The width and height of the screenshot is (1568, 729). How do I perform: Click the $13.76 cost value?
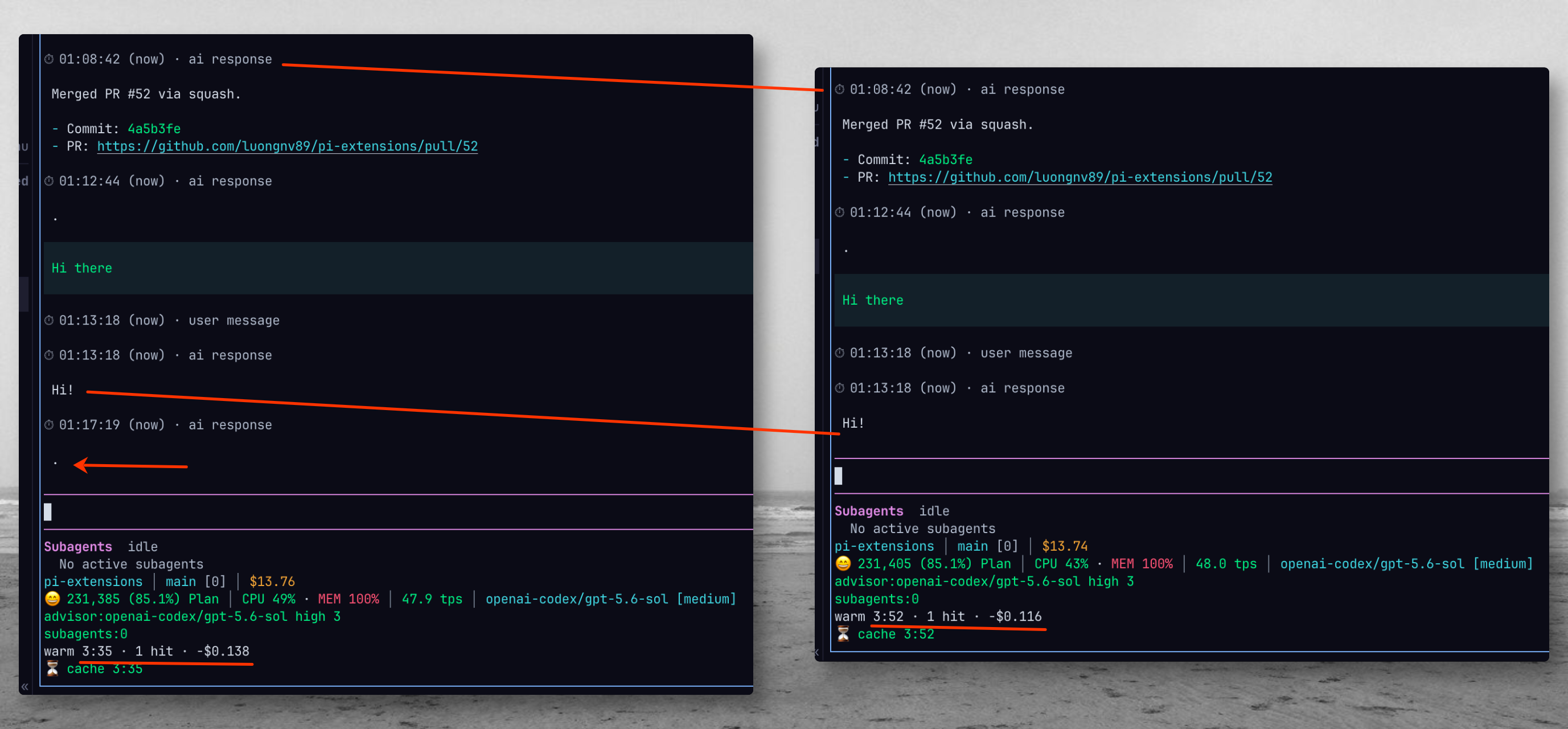[272, 581]
